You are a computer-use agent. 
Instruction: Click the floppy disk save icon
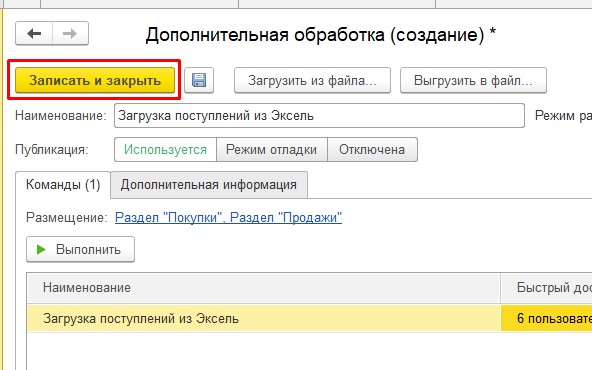[x=199, y=80]
